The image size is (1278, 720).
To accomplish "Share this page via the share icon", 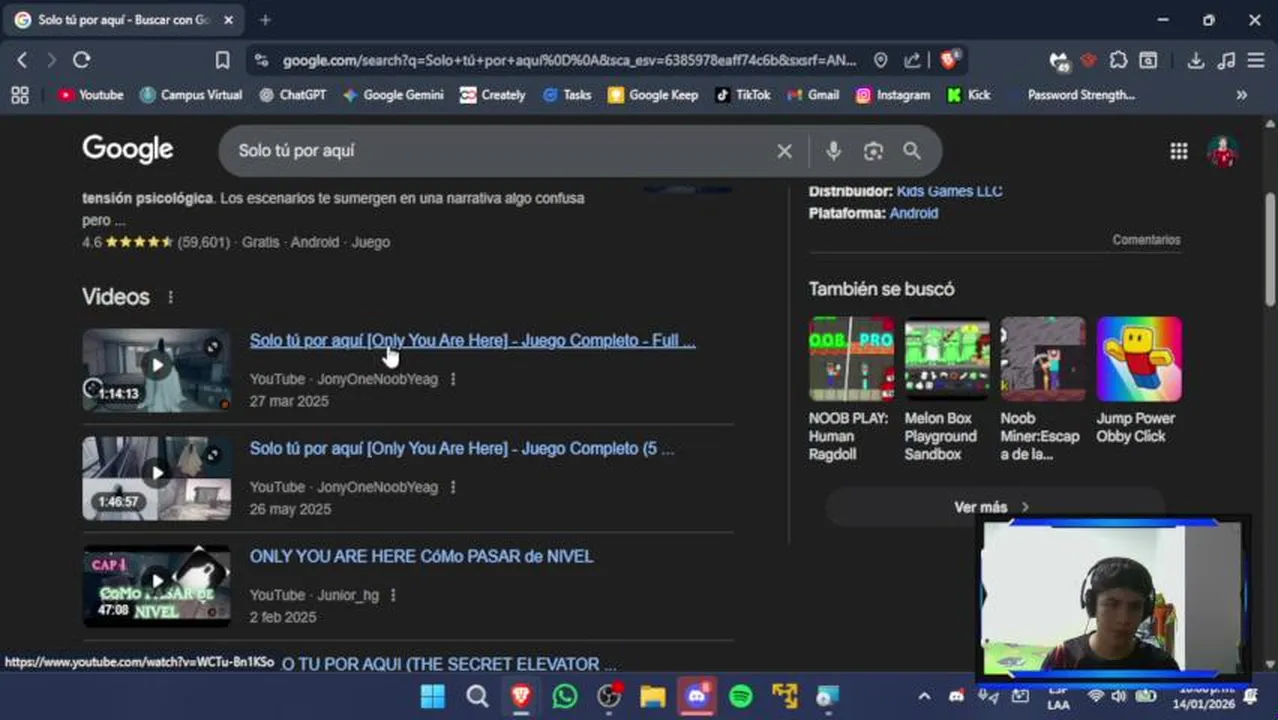I will [912, 60].
